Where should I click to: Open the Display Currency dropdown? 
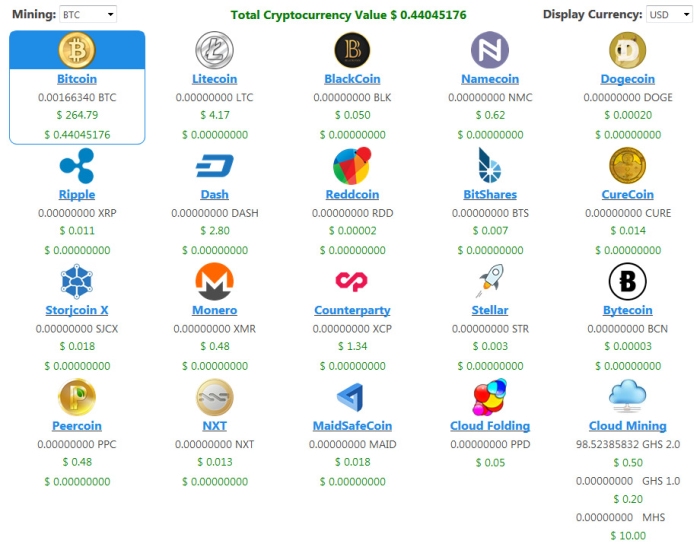[x=669, y=15]
